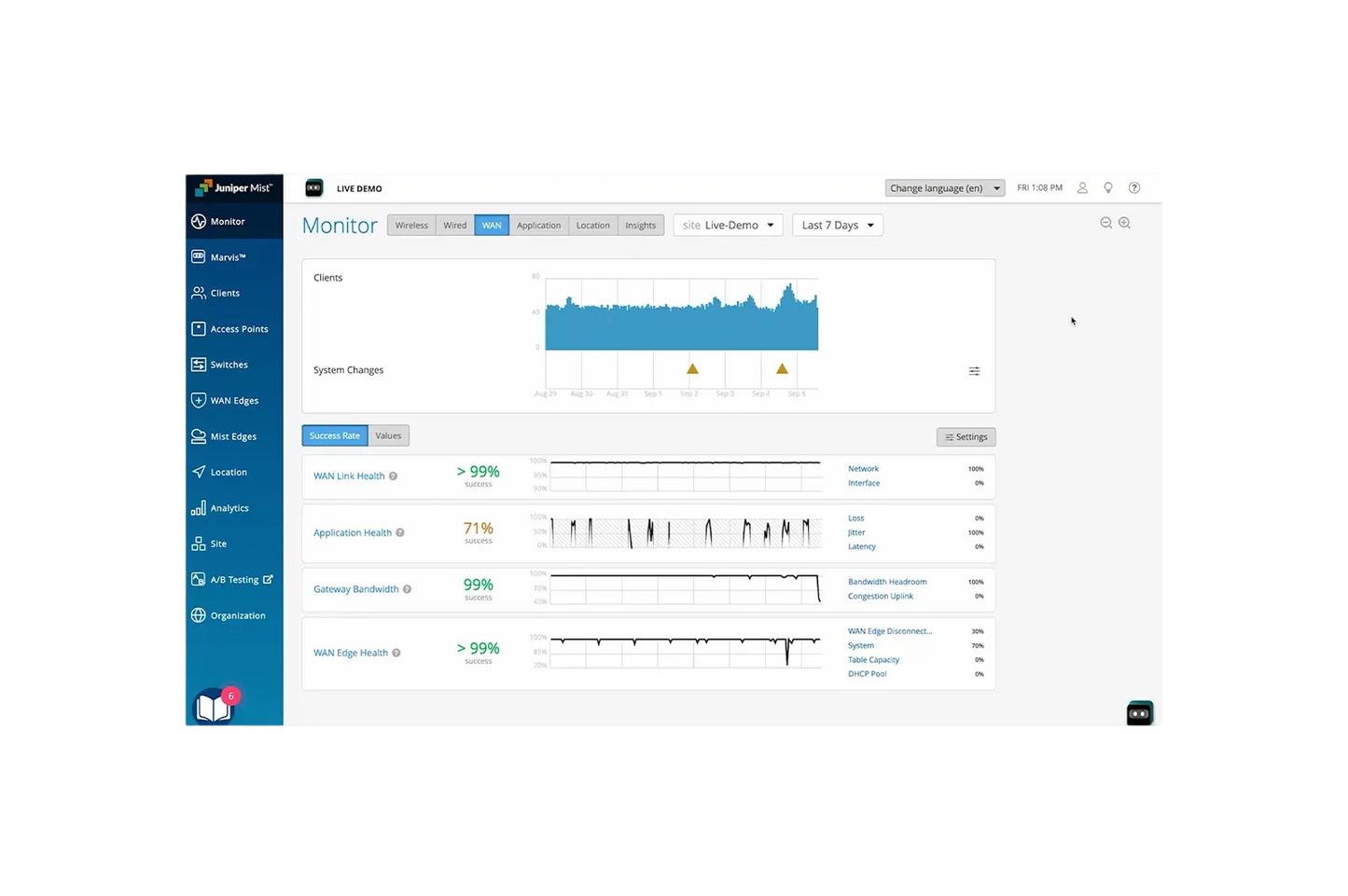Switch to the Wireless tab

pos(411,226)
